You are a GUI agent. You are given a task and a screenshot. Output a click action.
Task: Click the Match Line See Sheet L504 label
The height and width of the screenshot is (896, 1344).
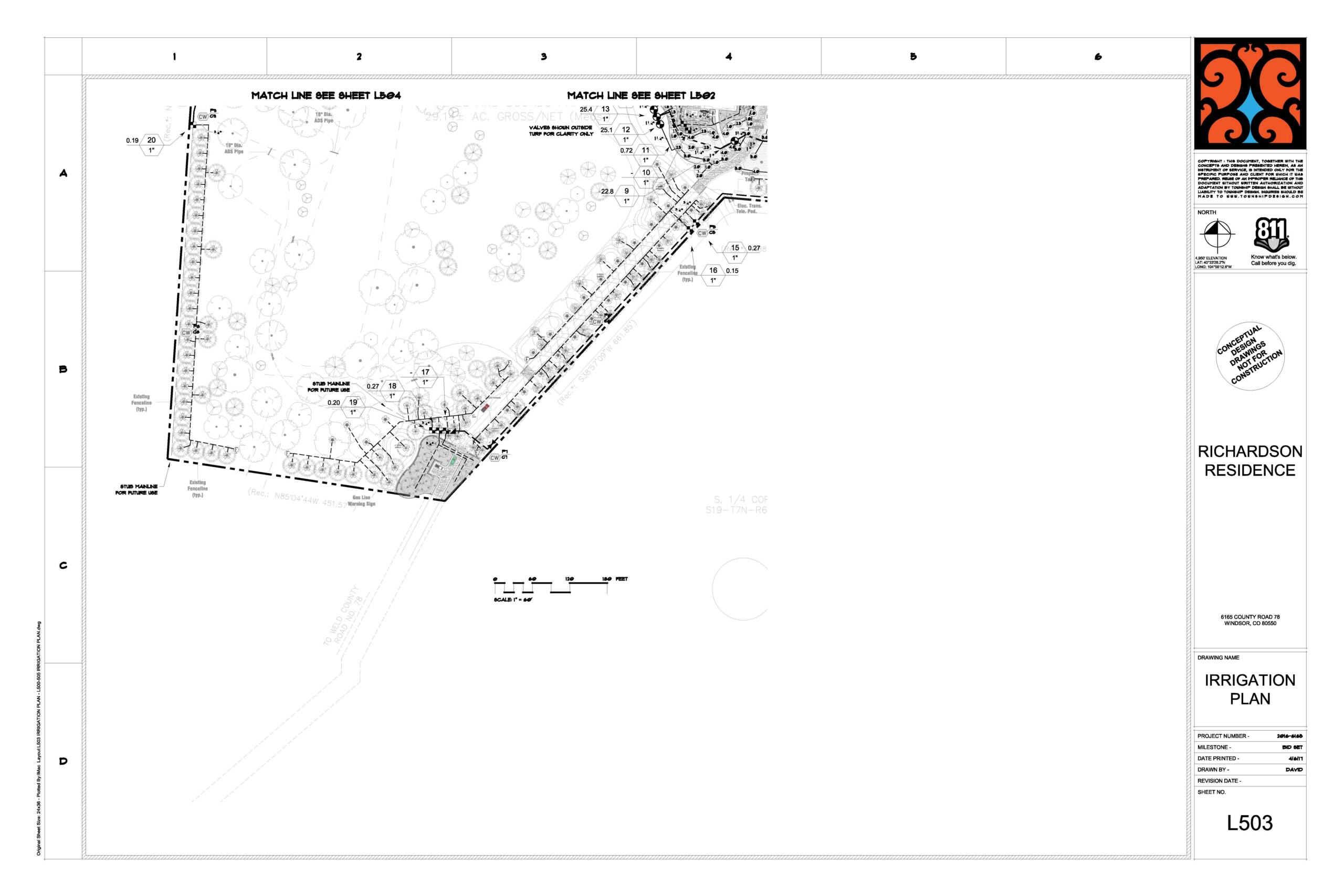(325, 96)
